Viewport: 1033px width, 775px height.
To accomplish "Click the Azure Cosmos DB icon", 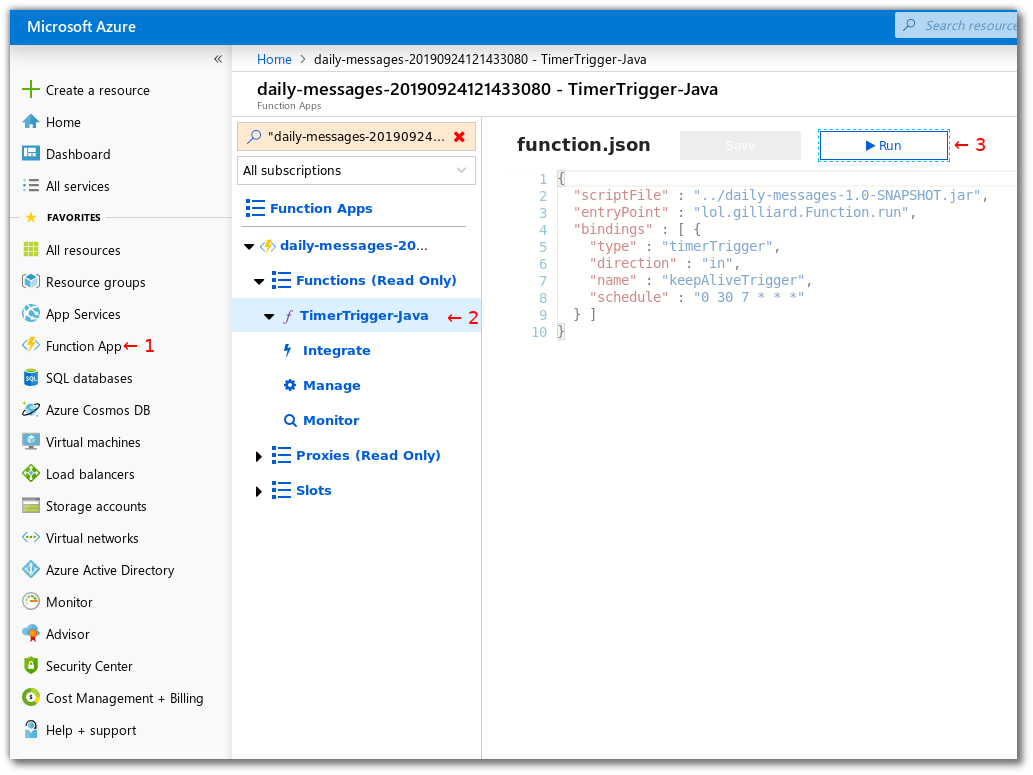I will coord(30,410).
